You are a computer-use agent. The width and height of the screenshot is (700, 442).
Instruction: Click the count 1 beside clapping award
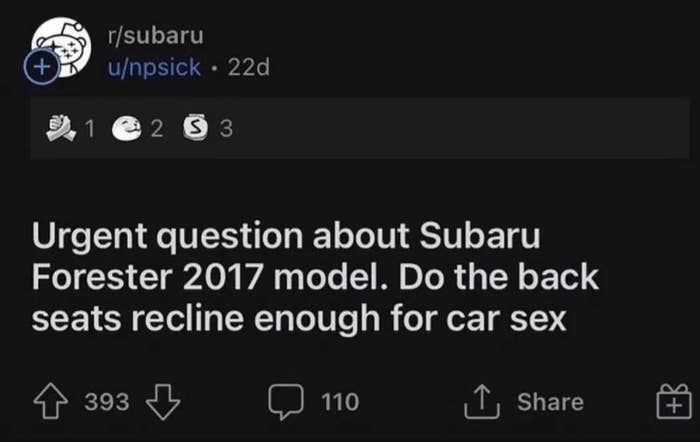pyautogui.click(x=89, y=128)
